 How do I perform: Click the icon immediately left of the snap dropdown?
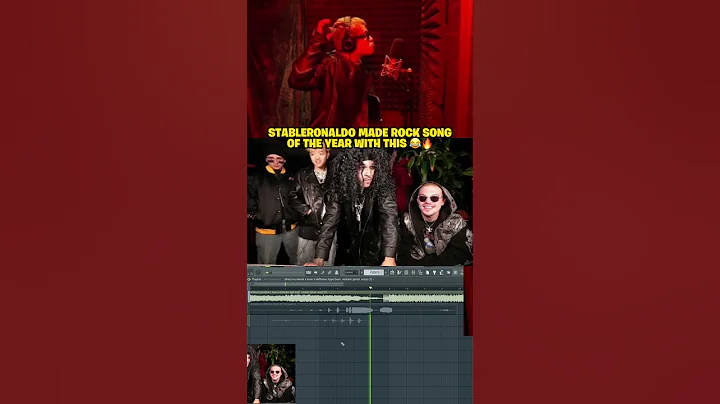(x=337, y=272)
